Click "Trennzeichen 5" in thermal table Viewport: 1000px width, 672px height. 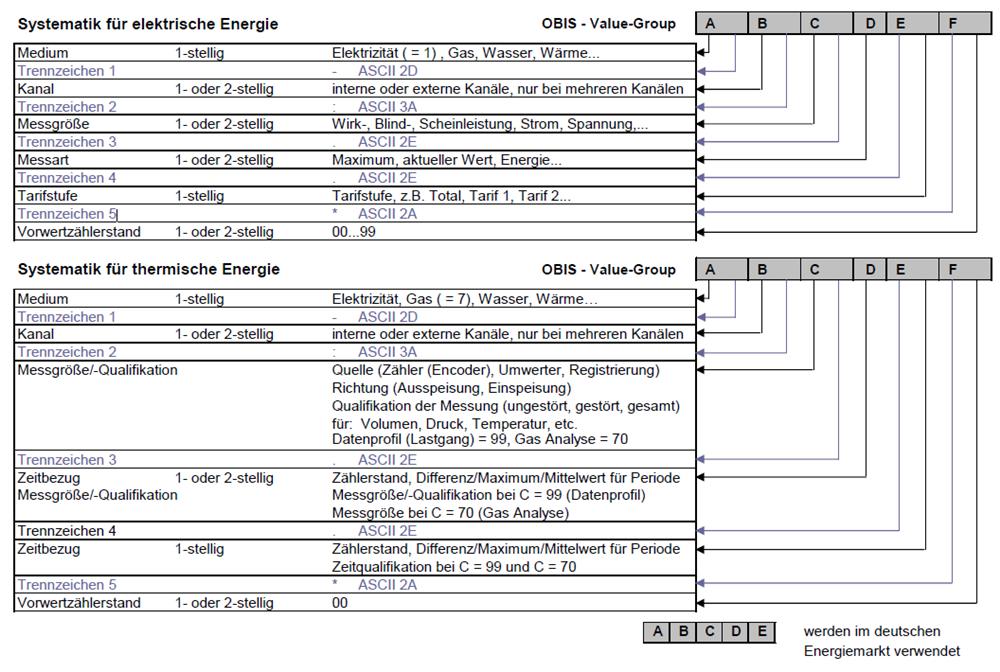tap(67, 585)
